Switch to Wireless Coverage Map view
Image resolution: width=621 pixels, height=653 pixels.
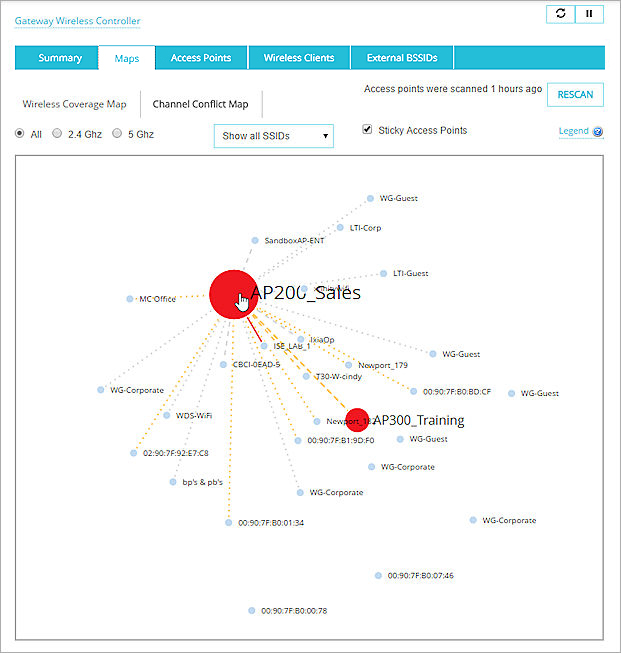[75, 104]
